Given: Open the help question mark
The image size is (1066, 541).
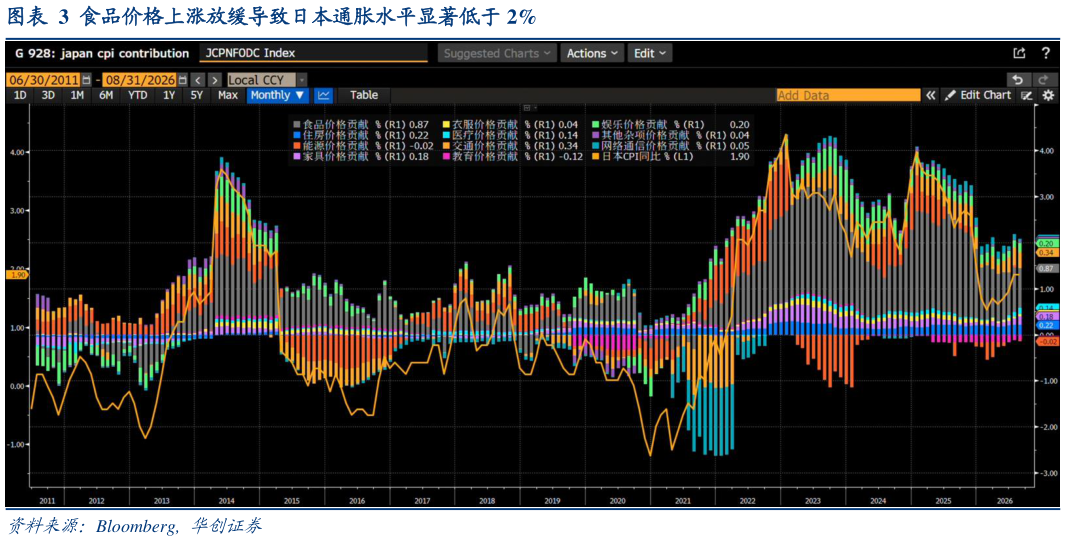Looking at the screenshot, I should click(1046, 53).
